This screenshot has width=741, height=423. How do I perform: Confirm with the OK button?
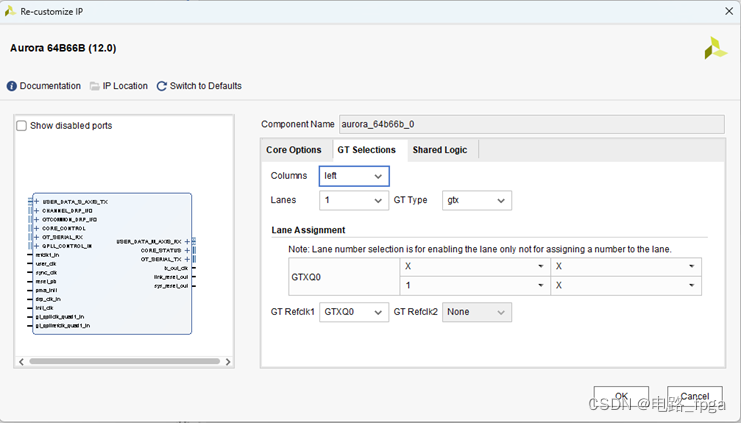621,396
